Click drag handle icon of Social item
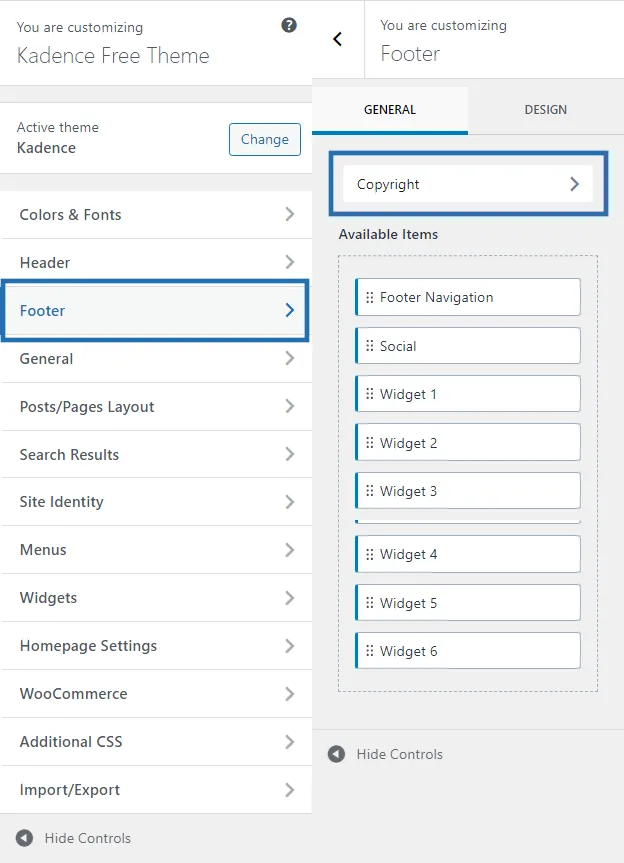The height and width of the screenshot is (863, 624). [x=369, y=346]
